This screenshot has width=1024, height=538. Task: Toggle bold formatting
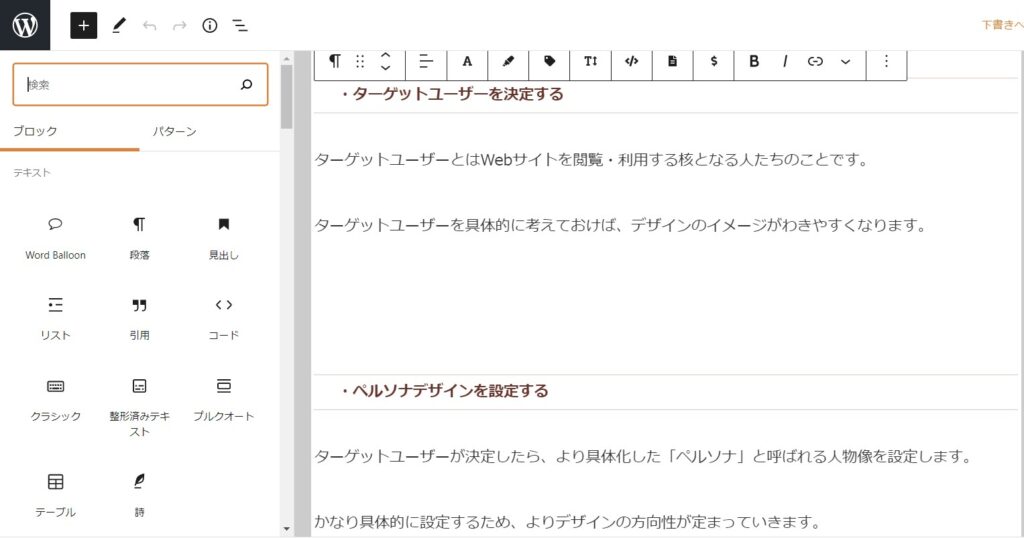[x=754, y=61]
